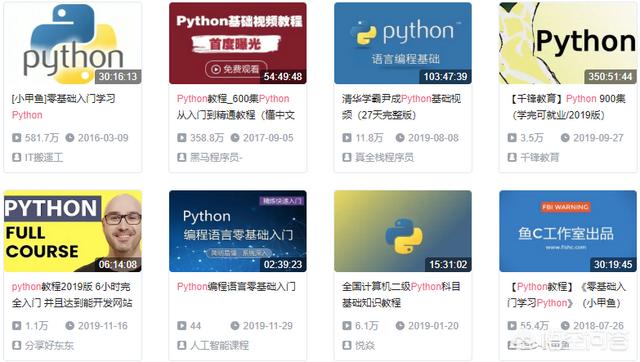The height and width of the screenshot is (362, 640).
Task: Click title 清华学霸尹成Python基础视频
Action: click(402, 107)
